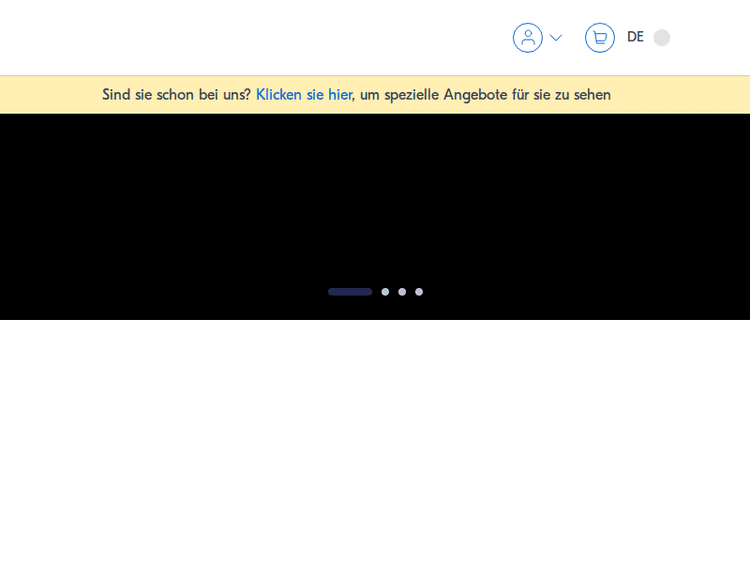Go to the last carousel slide dot
The height and width of the screenshot is (563, 750).
pyautogui.click(x=419, y=292)
